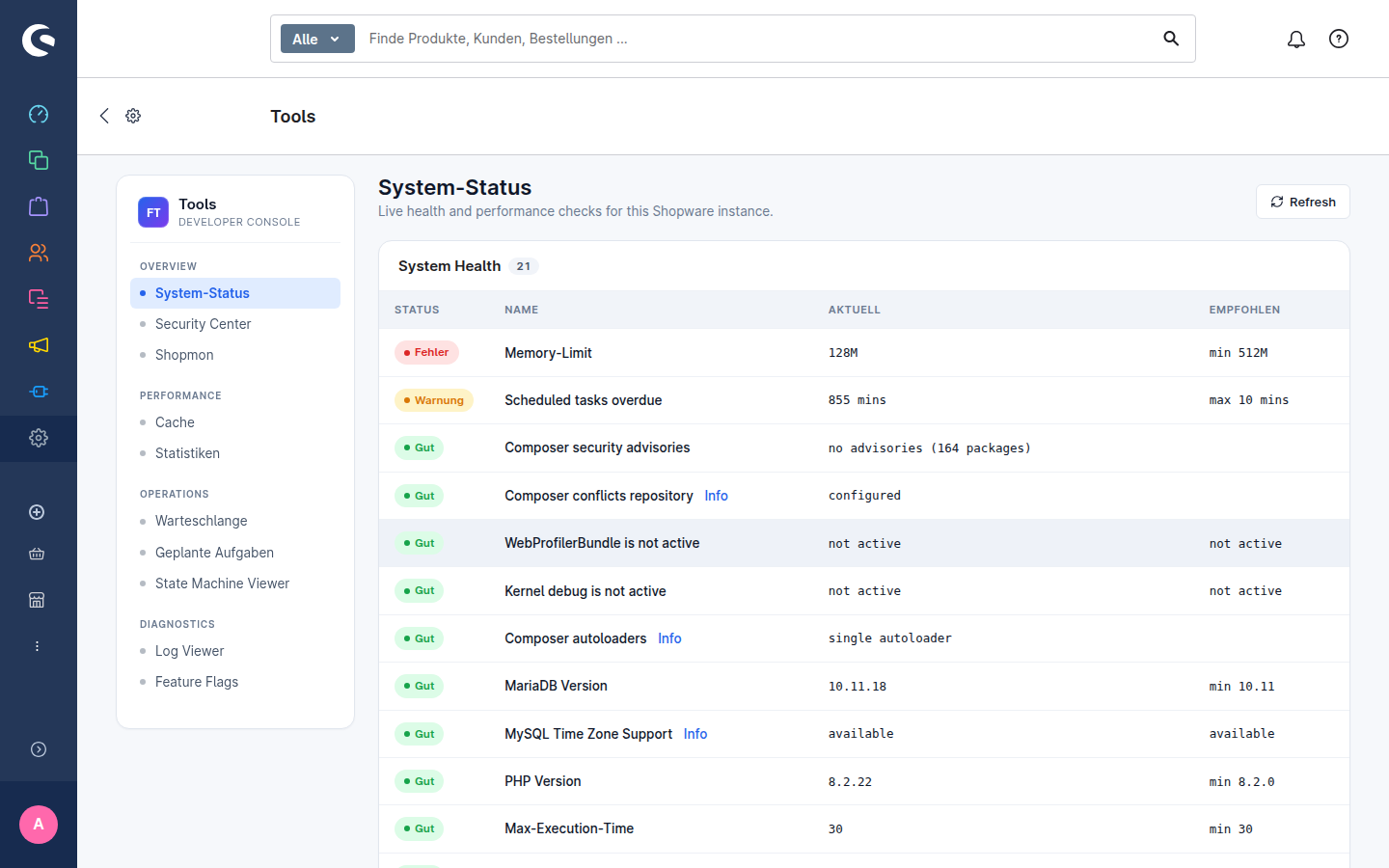Click the Gut badge on PHP Version row

[x=419, y=781]
